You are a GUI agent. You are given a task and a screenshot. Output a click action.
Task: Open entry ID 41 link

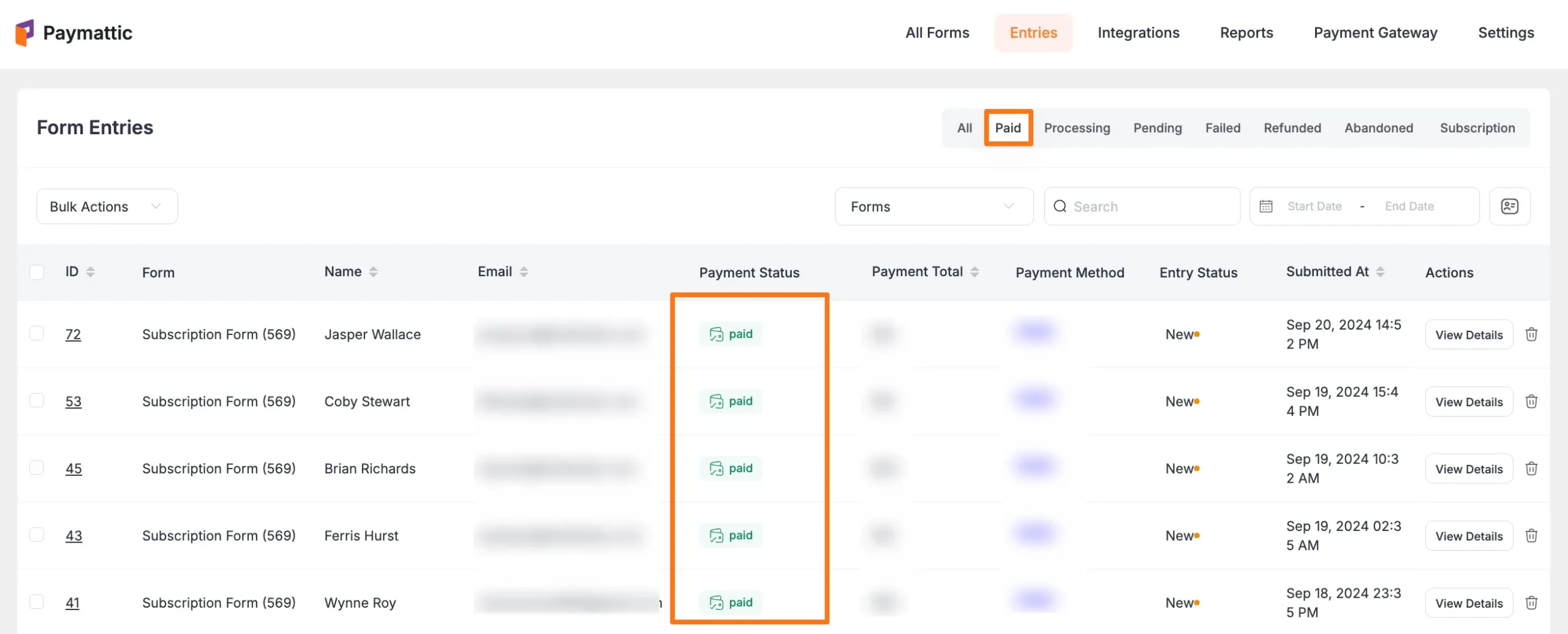click(73, 602)
